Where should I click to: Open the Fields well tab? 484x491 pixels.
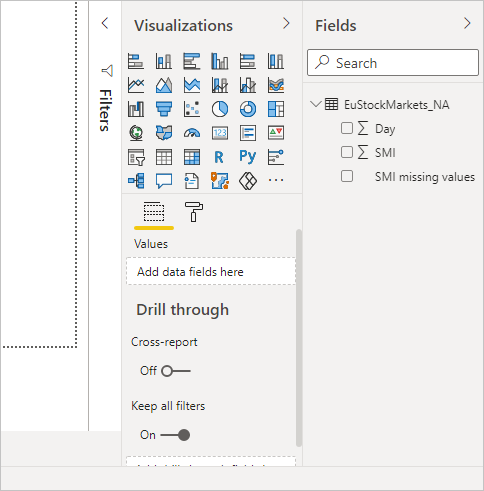tap(154, 212)
